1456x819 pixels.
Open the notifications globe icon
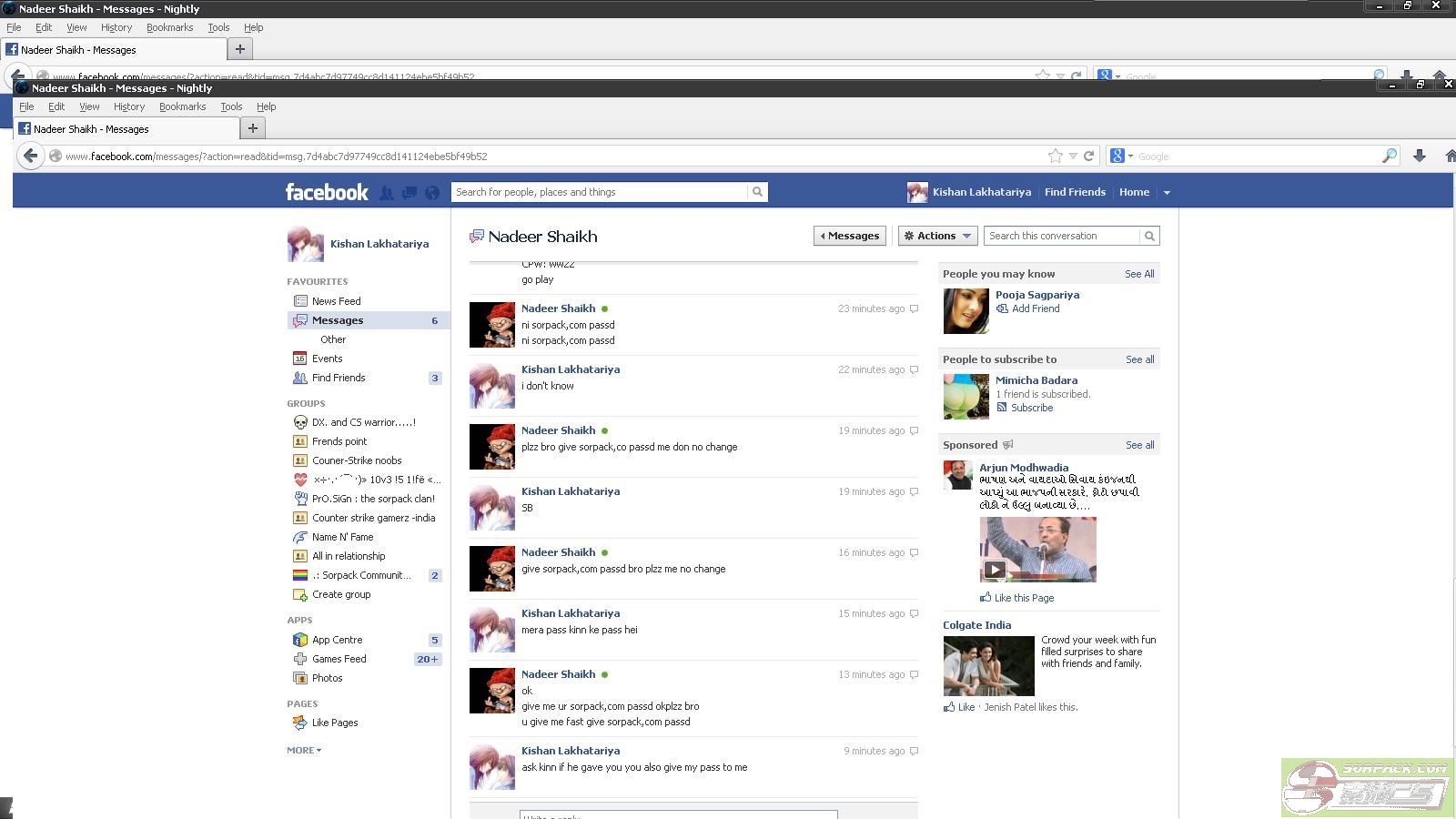[x=432, y=193]
